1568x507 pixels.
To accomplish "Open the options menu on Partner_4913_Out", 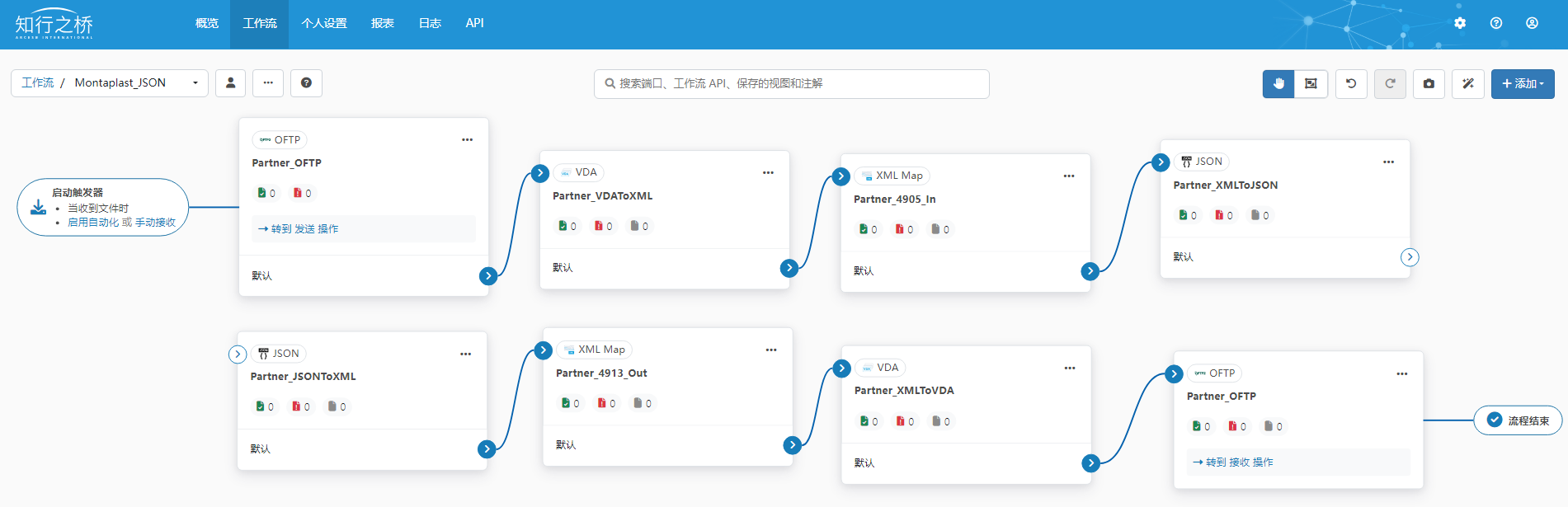I will coord(771,350).
